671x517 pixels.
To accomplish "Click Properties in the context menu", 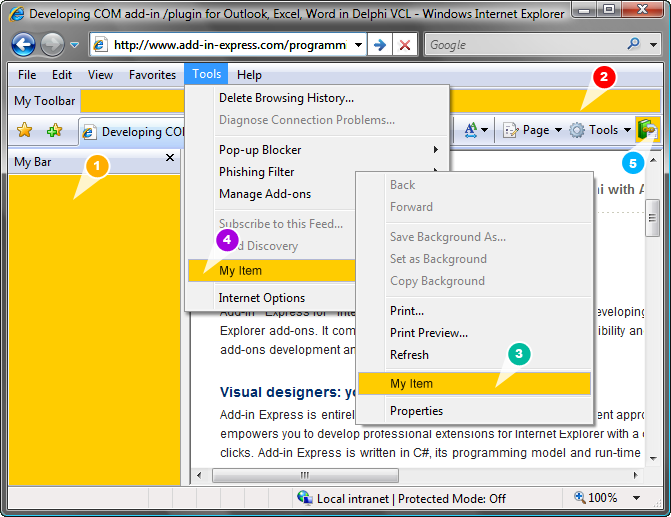I will 416,411.
